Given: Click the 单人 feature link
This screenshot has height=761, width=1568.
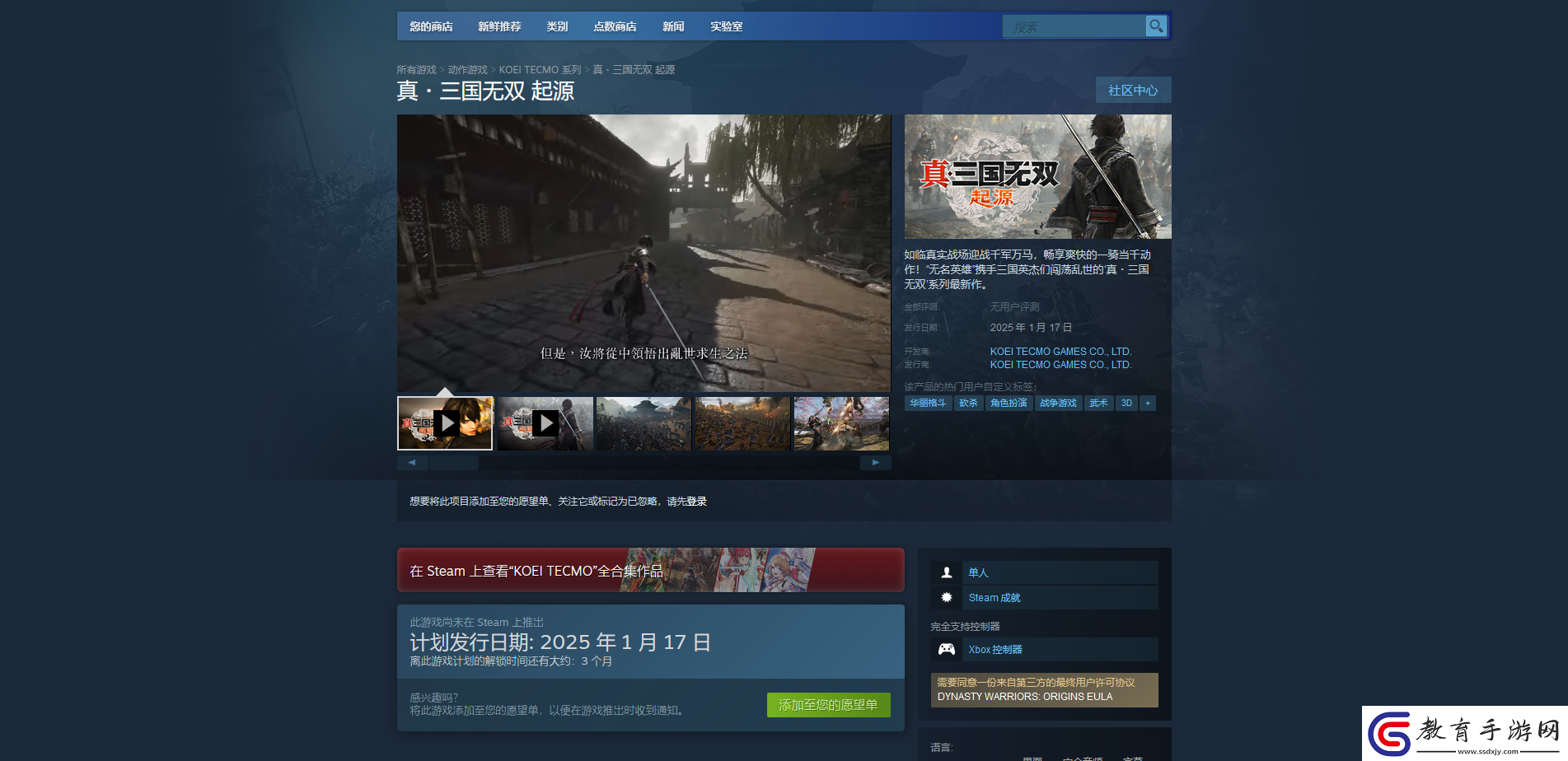Looking at the screenshot, I should [x=978, y=572].
